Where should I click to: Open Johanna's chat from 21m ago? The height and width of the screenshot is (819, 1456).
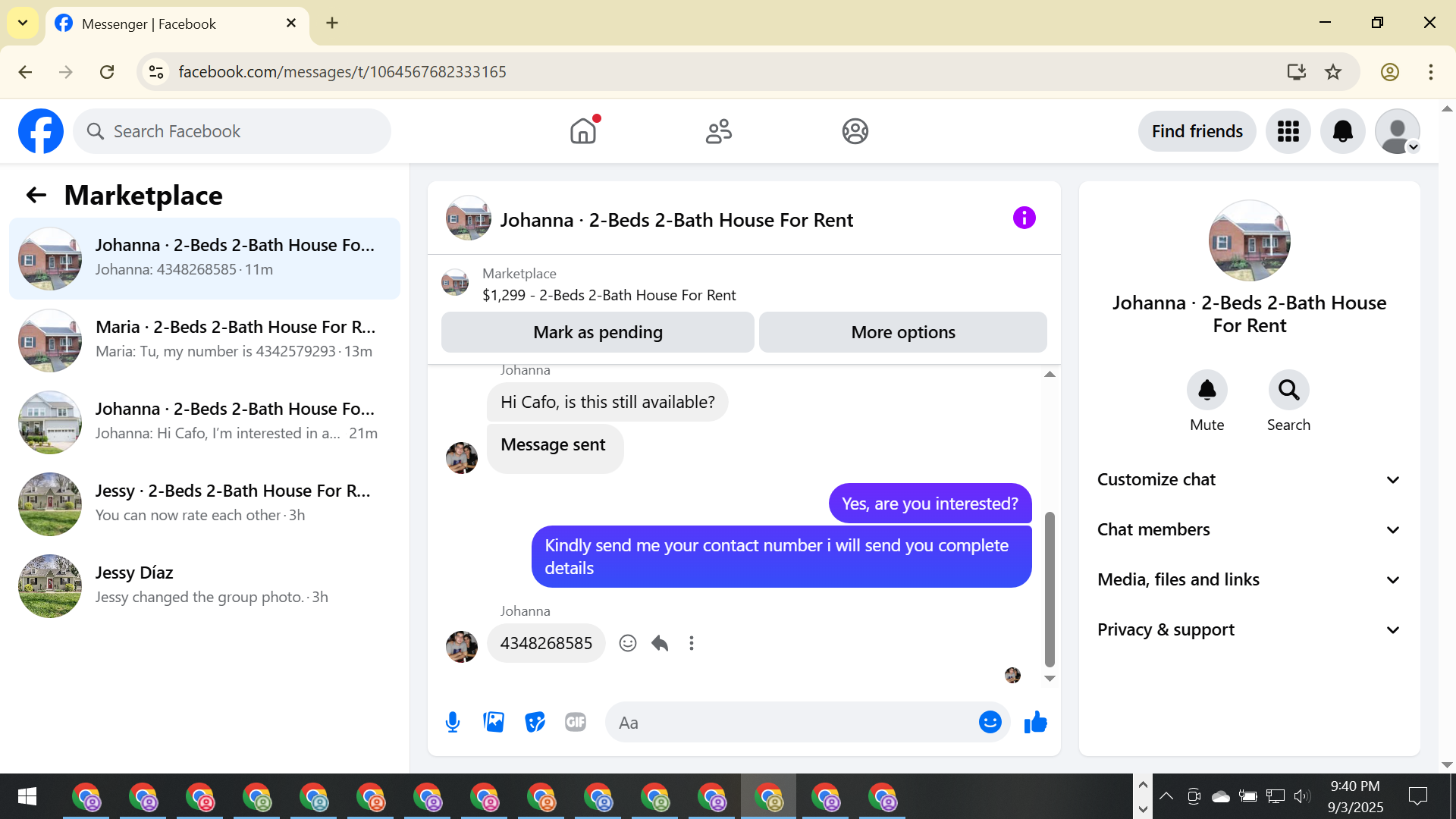pyautogui.click(x=205, y=422)
